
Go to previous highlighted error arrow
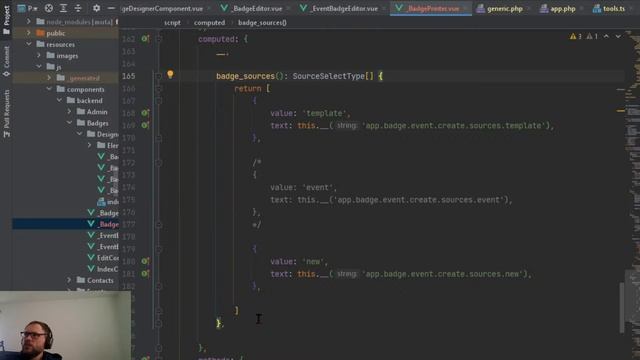pyautogui.click(x=606, y=37)
